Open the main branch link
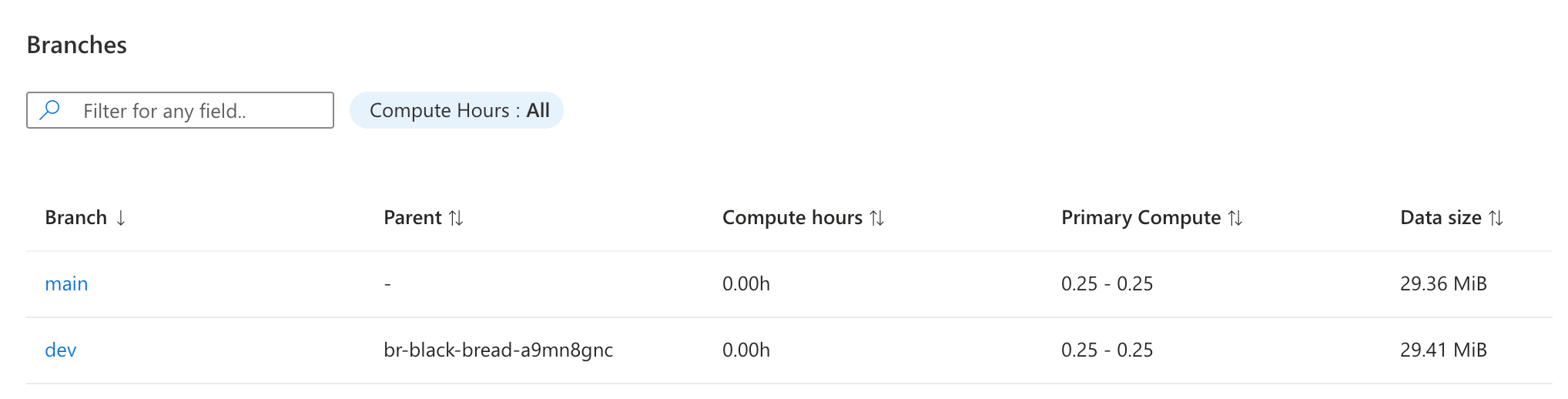The width and height of the screenshot is (1568, 399). tap(66, 284)
